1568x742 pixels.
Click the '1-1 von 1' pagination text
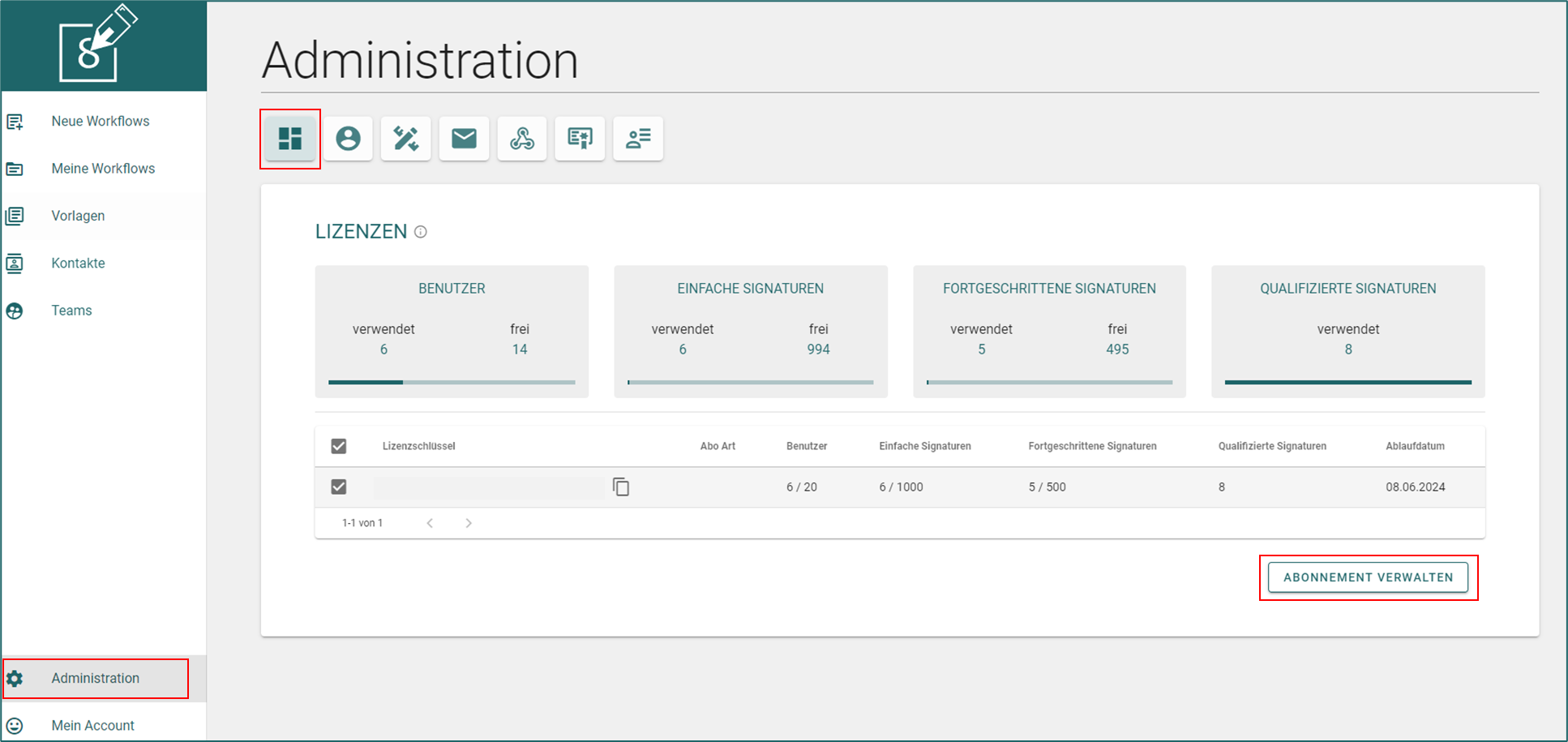pos(362,523)
